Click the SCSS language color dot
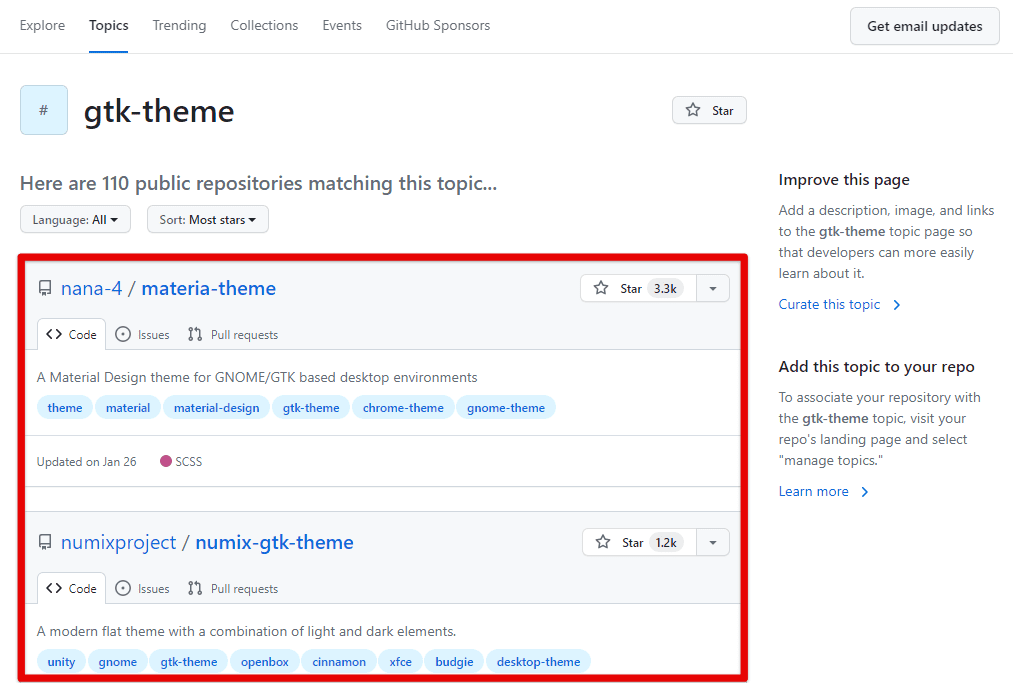Screen dimensions: 1013x683 [166, 461]
